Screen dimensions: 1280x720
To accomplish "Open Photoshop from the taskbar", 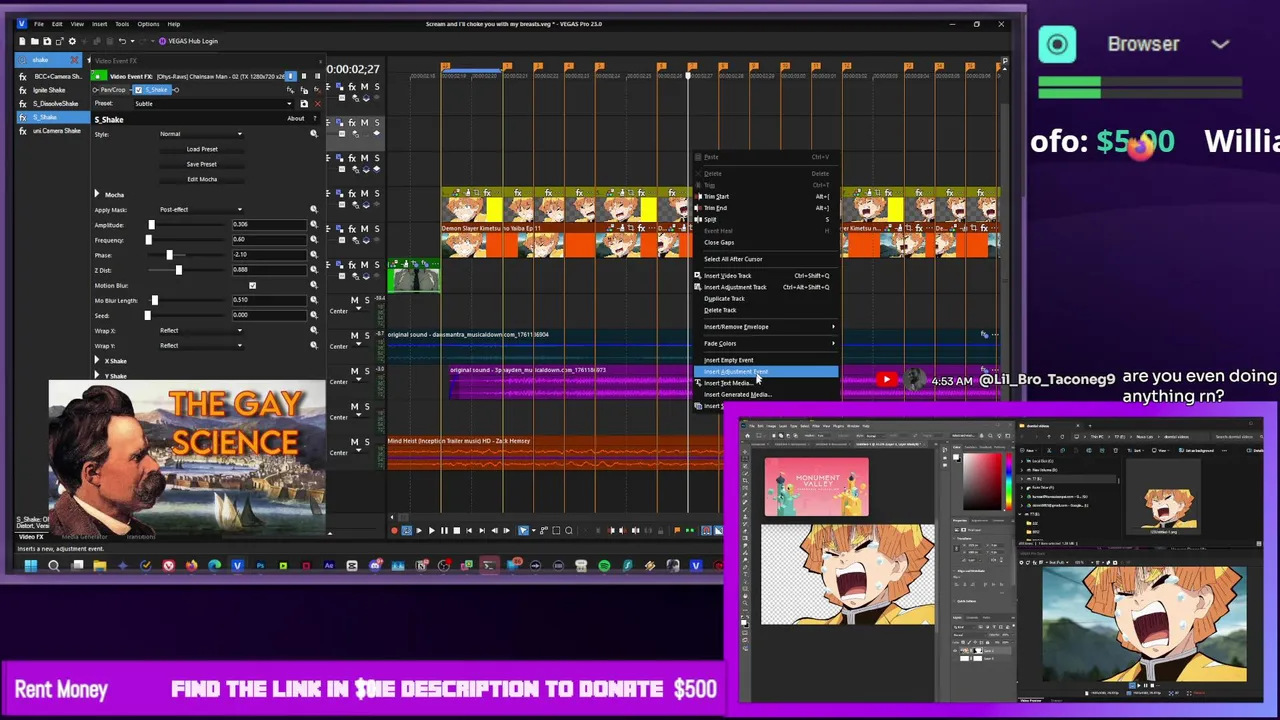I will [x=260, y=566].
